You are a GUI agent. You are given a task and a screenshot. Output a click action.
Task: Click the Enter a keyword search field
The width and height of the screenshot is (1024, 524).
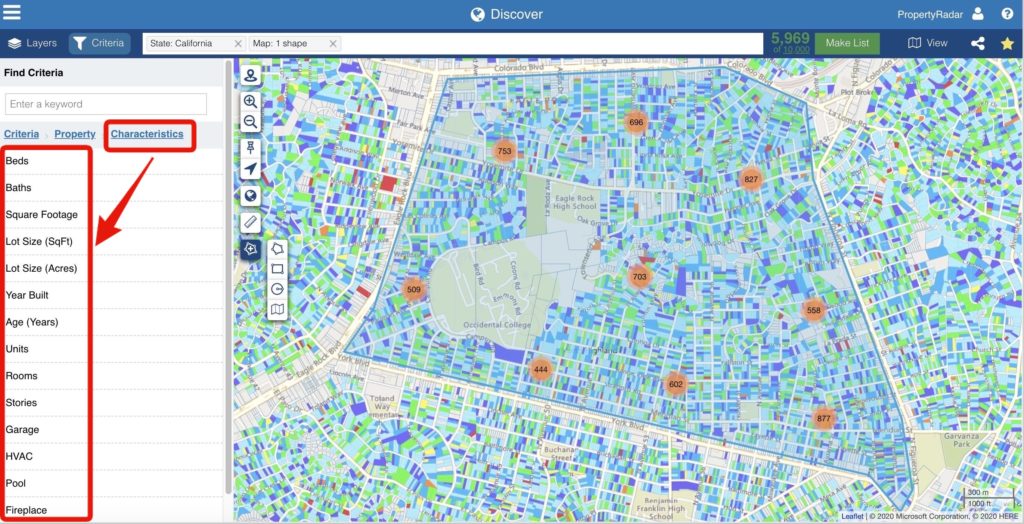106,104
